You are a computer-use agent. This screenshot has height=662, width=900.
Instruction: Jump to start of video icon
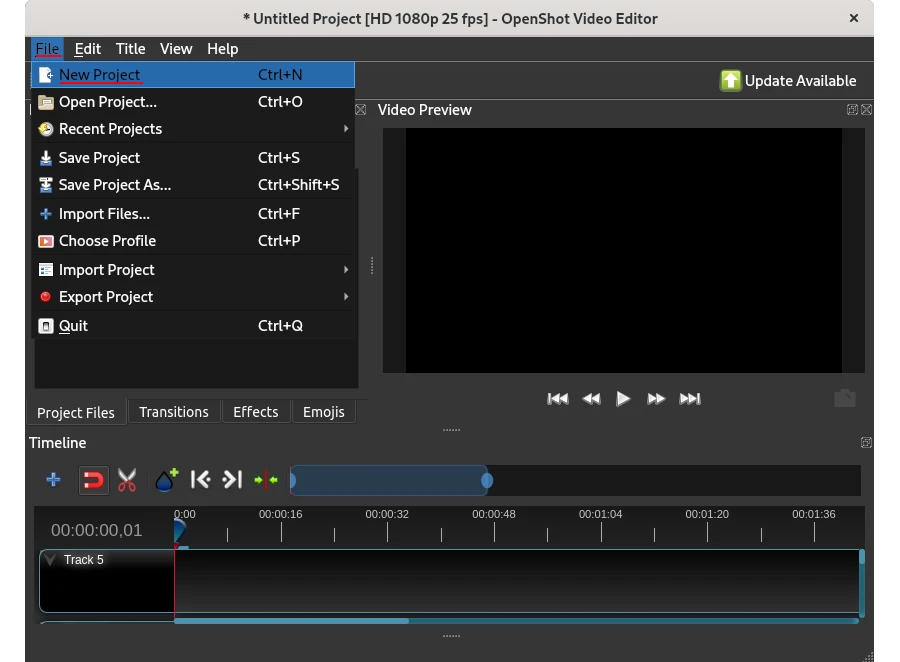[558, 399]
